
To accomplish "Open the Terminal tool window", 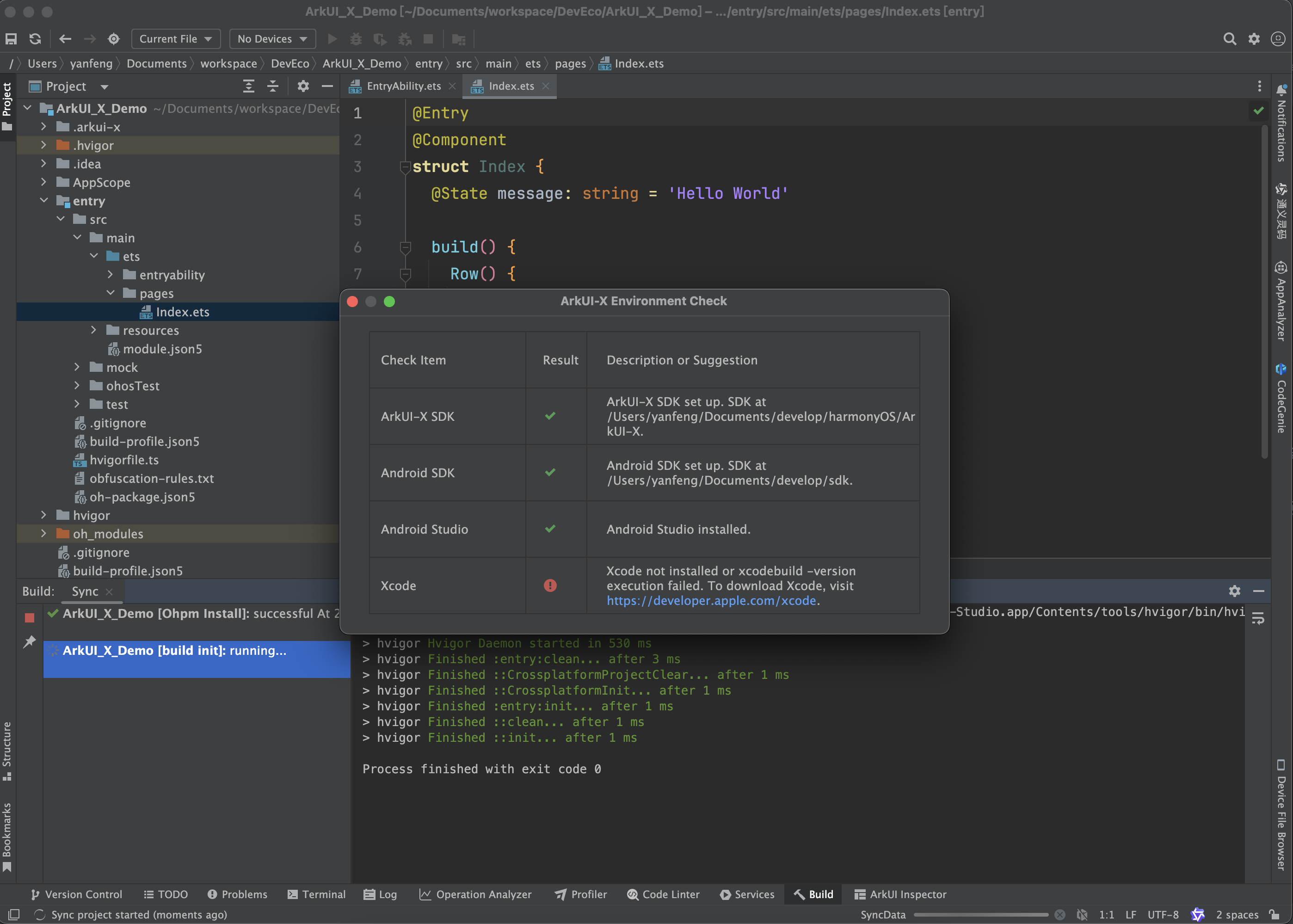I will 317,894.
